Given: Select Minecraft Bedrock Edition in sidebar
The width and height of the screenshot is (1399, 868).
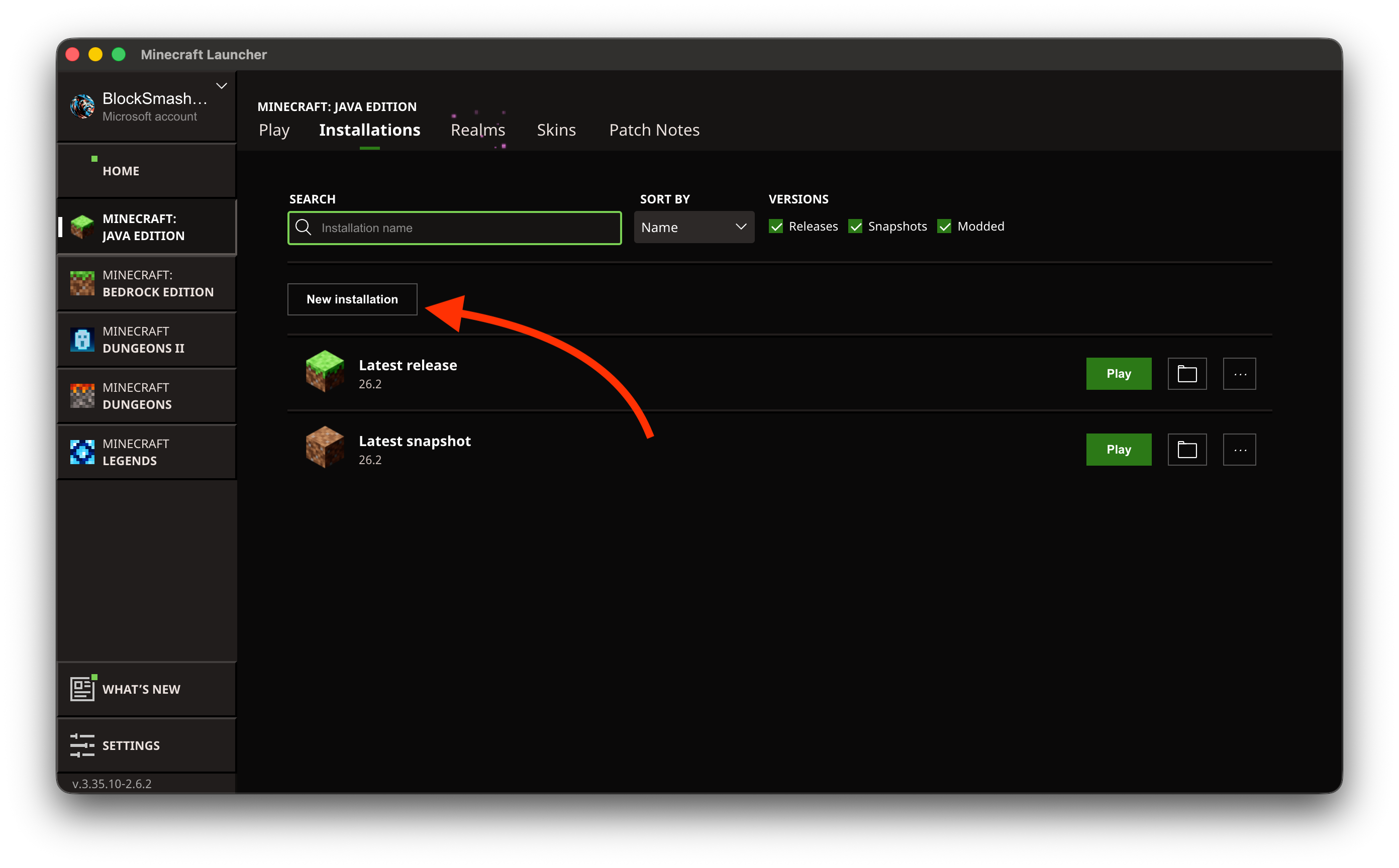Looking at the screenshot, I should click(x=147, y=283).
